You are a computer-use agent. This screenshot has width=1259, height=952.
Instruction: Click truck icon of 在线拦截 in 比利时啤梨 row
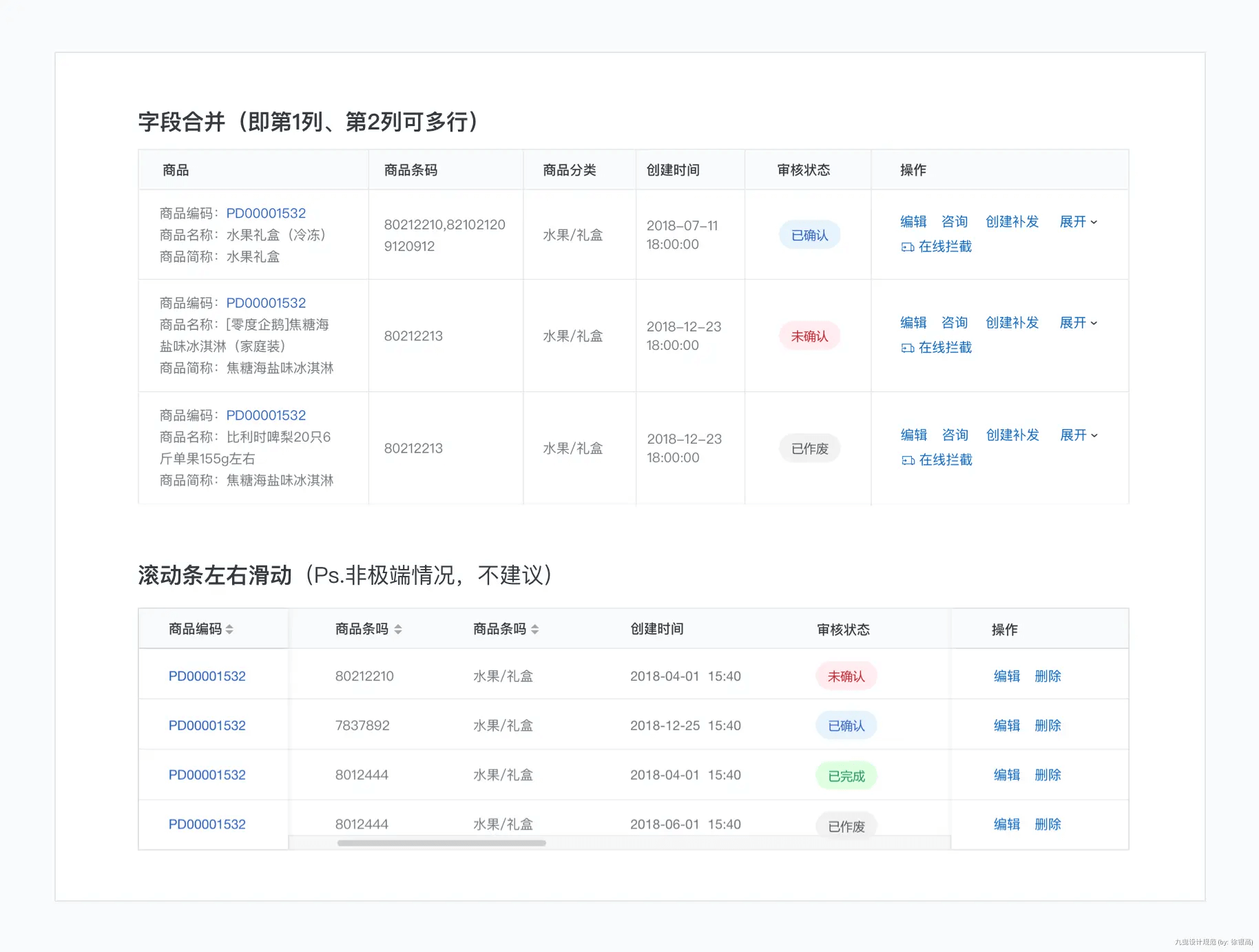tap(908, 460)
